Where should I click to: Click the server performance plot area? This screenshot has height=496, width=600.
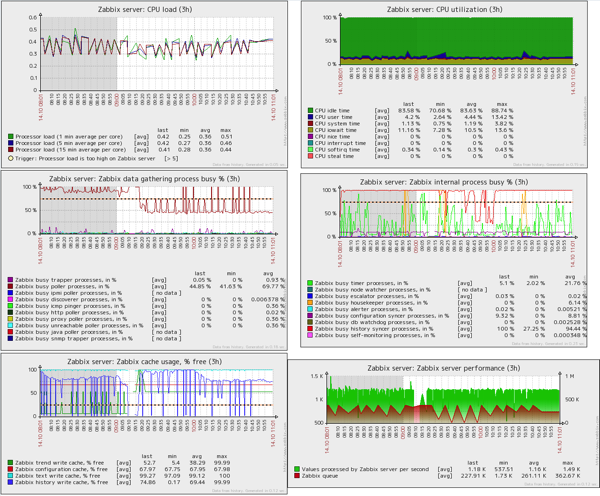(x=443, y=400)
